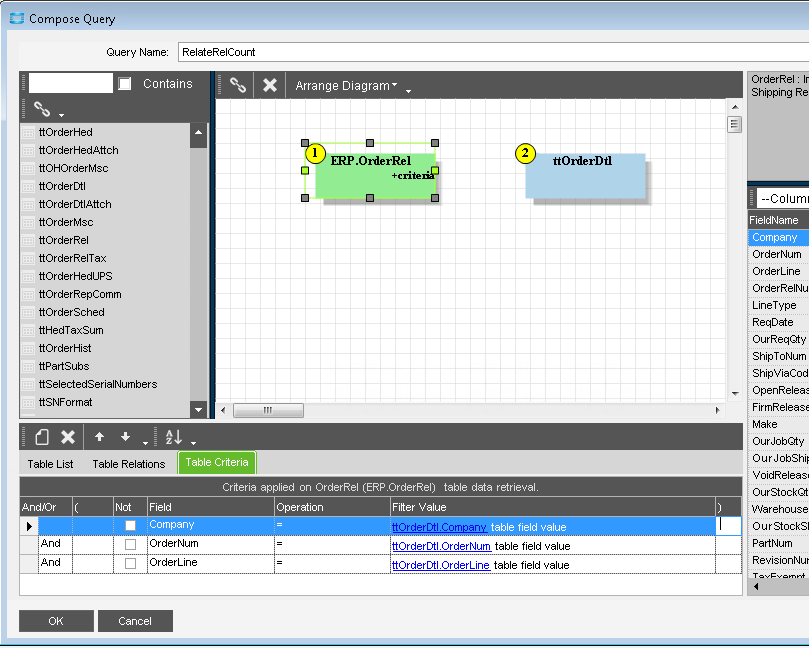Toggle Not checkbox in OrderNum criteria row
Image resolution: width=809 pixels, height=648 pixels.
131,544
